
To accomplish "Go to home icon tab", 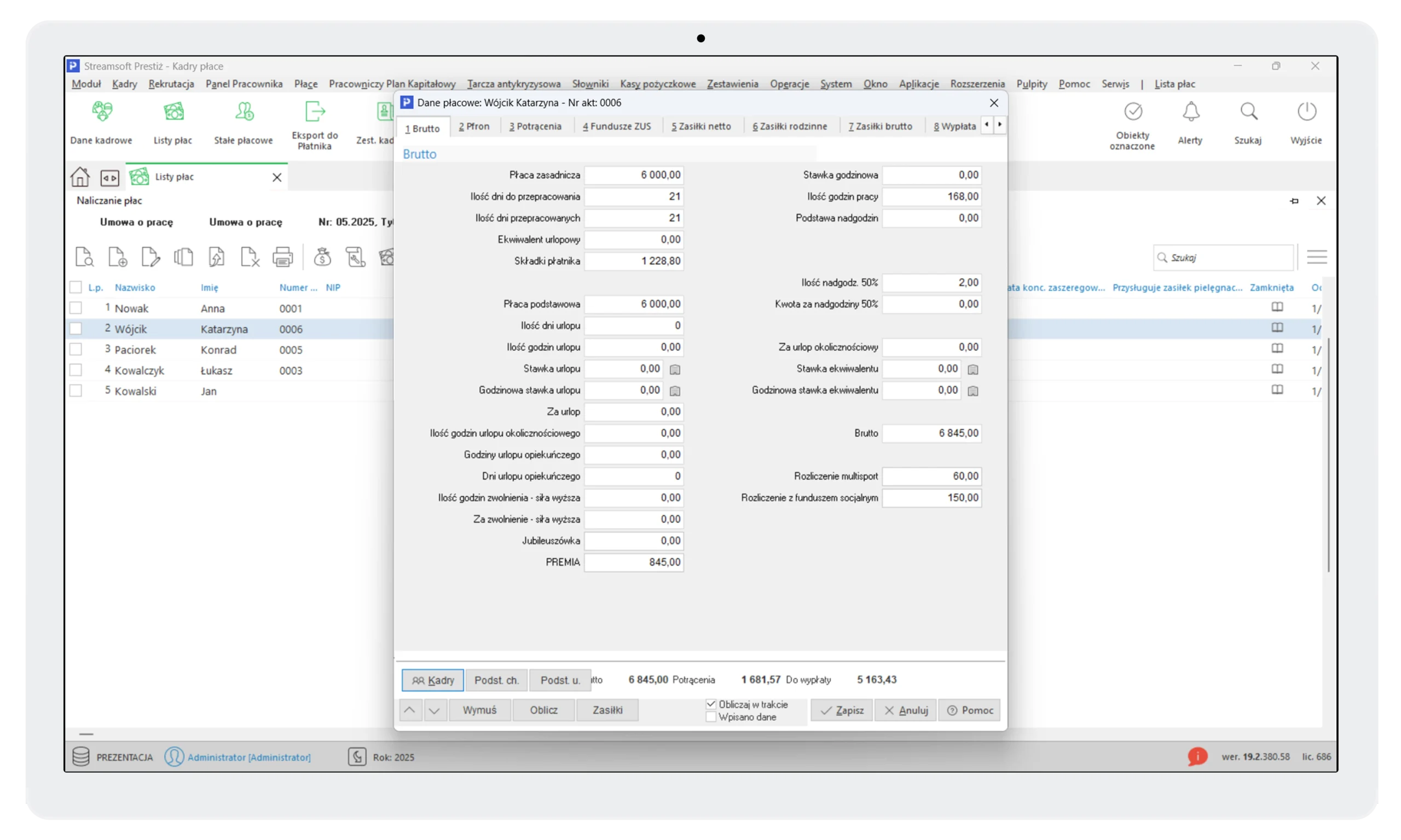I will tap(80, 177).
